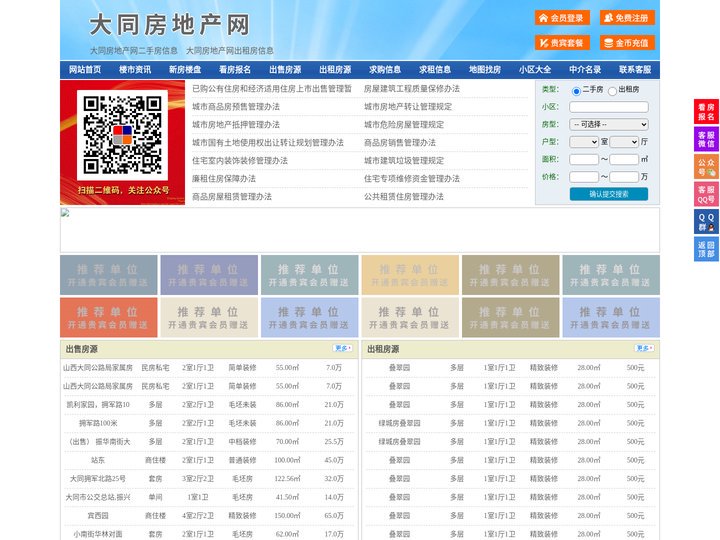Click the yellow 推荐单位 banner

coord(410,275)
